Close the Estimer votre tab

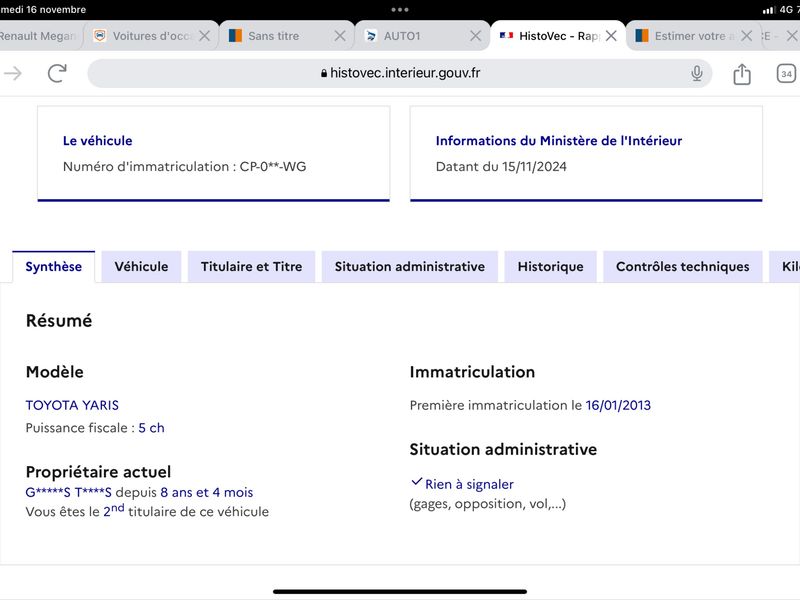[746, 36]
